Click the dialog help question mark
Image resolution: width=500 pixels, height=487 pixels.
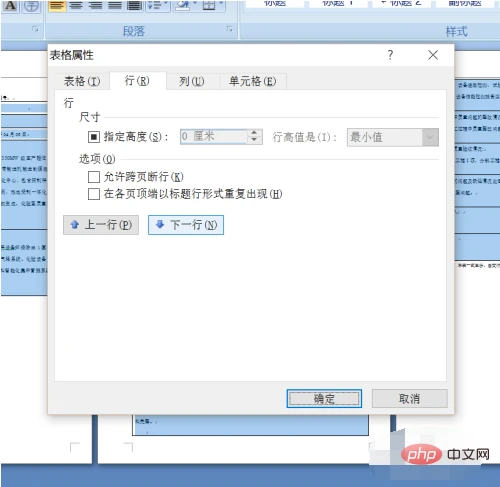(390, 54)
